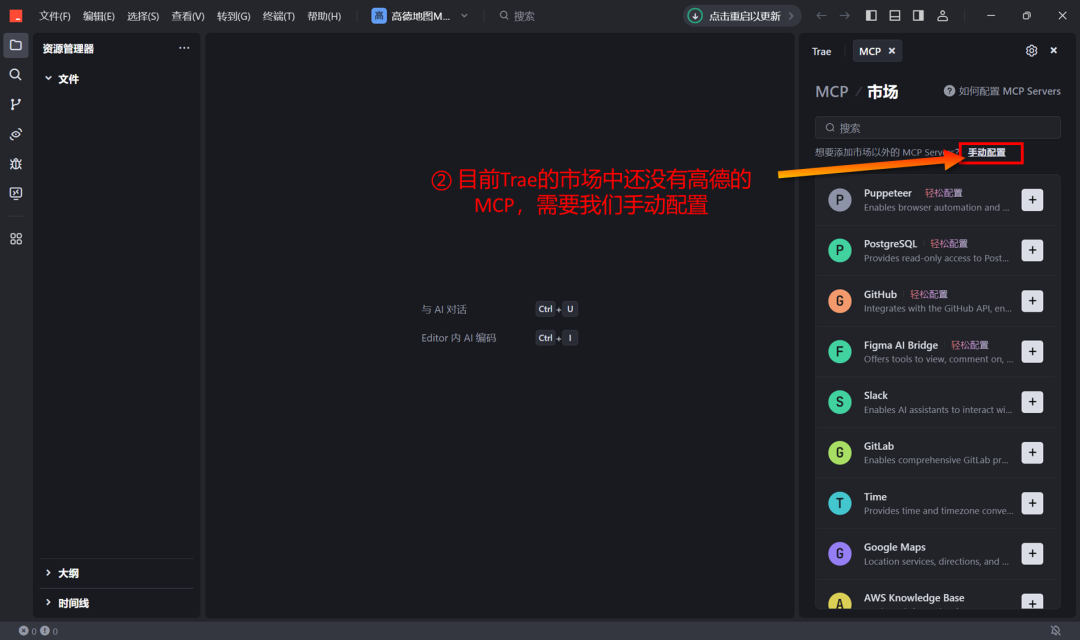Select the AWS Knowledge Base entry

pos(935,597)
